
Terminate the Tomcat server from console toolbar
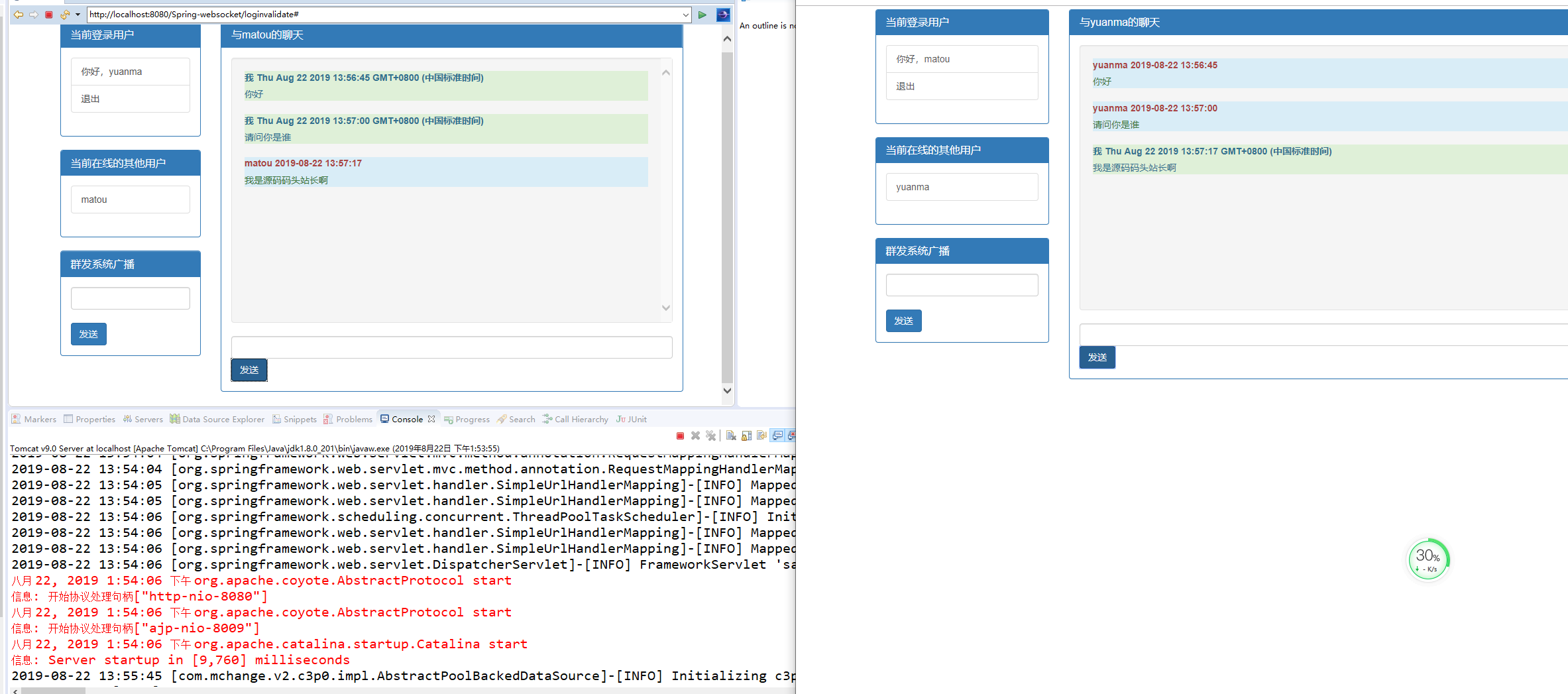680,435
